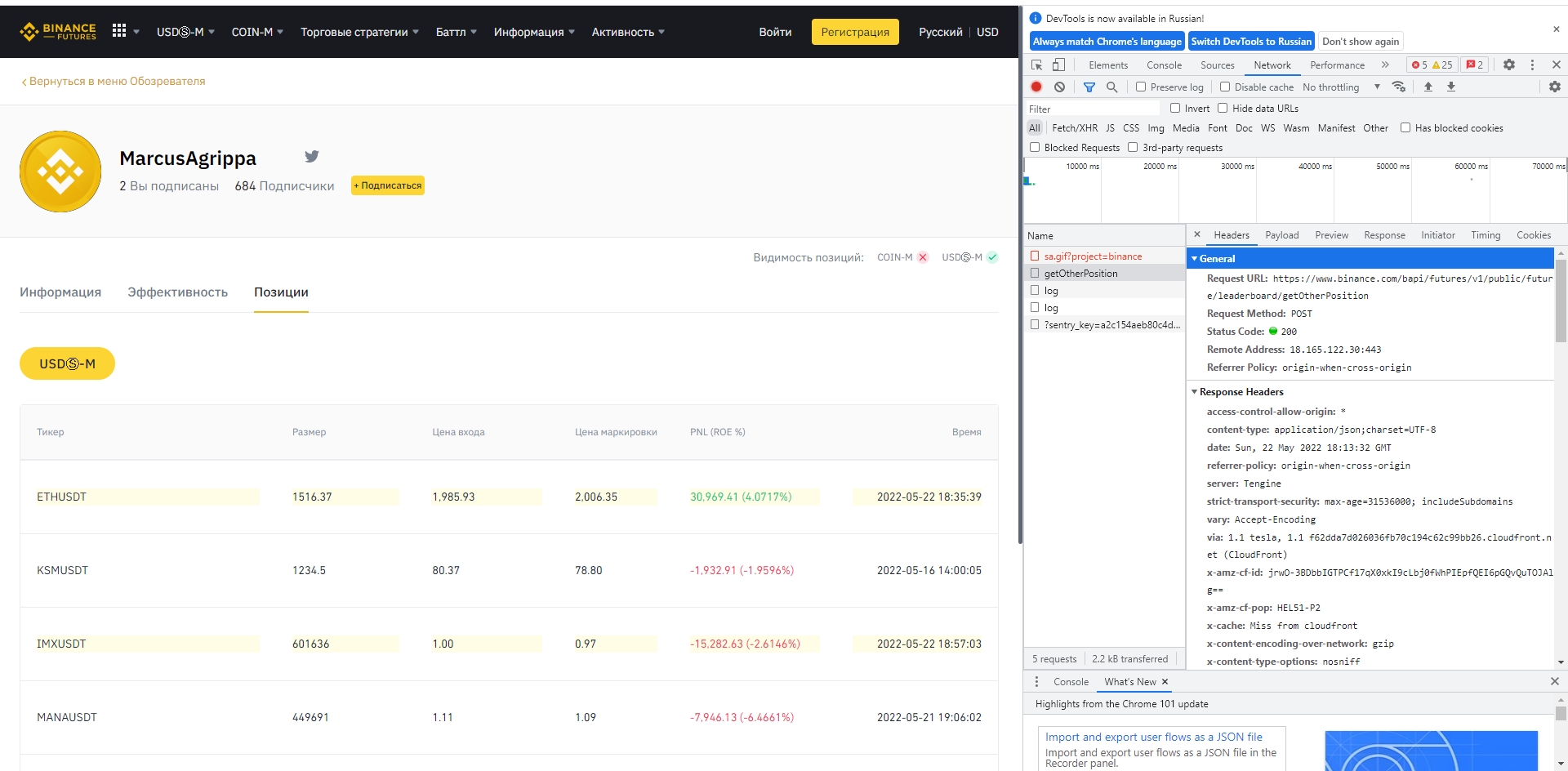Open MarcusAgrippa's Twitter profile icon
This screenshot has height=771, width=1568.
312,156
